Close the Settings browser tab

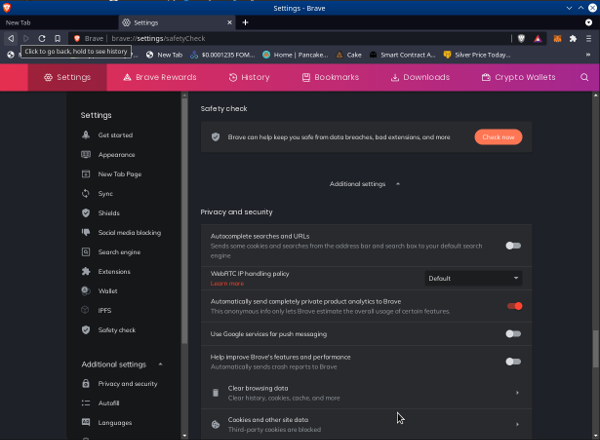pos(230,23)
